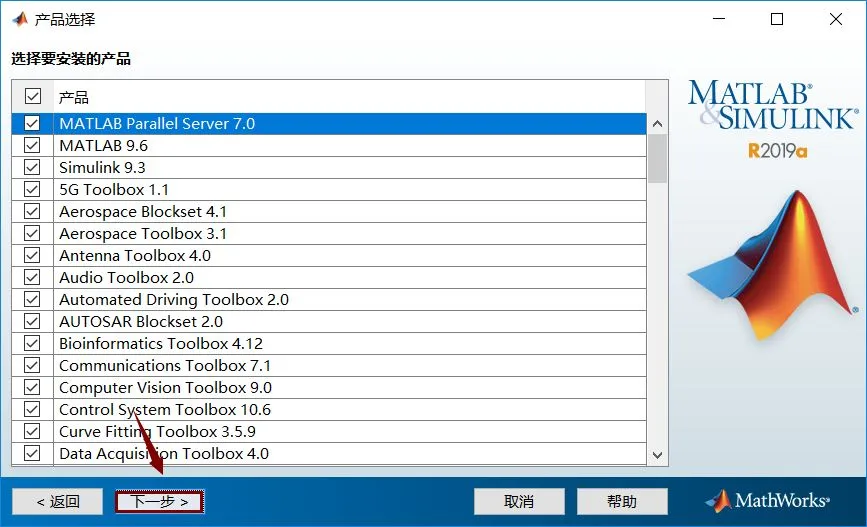Select the Aerospace Toolbox 3.1 row text
867x527 pixels.
pos(143,233)
